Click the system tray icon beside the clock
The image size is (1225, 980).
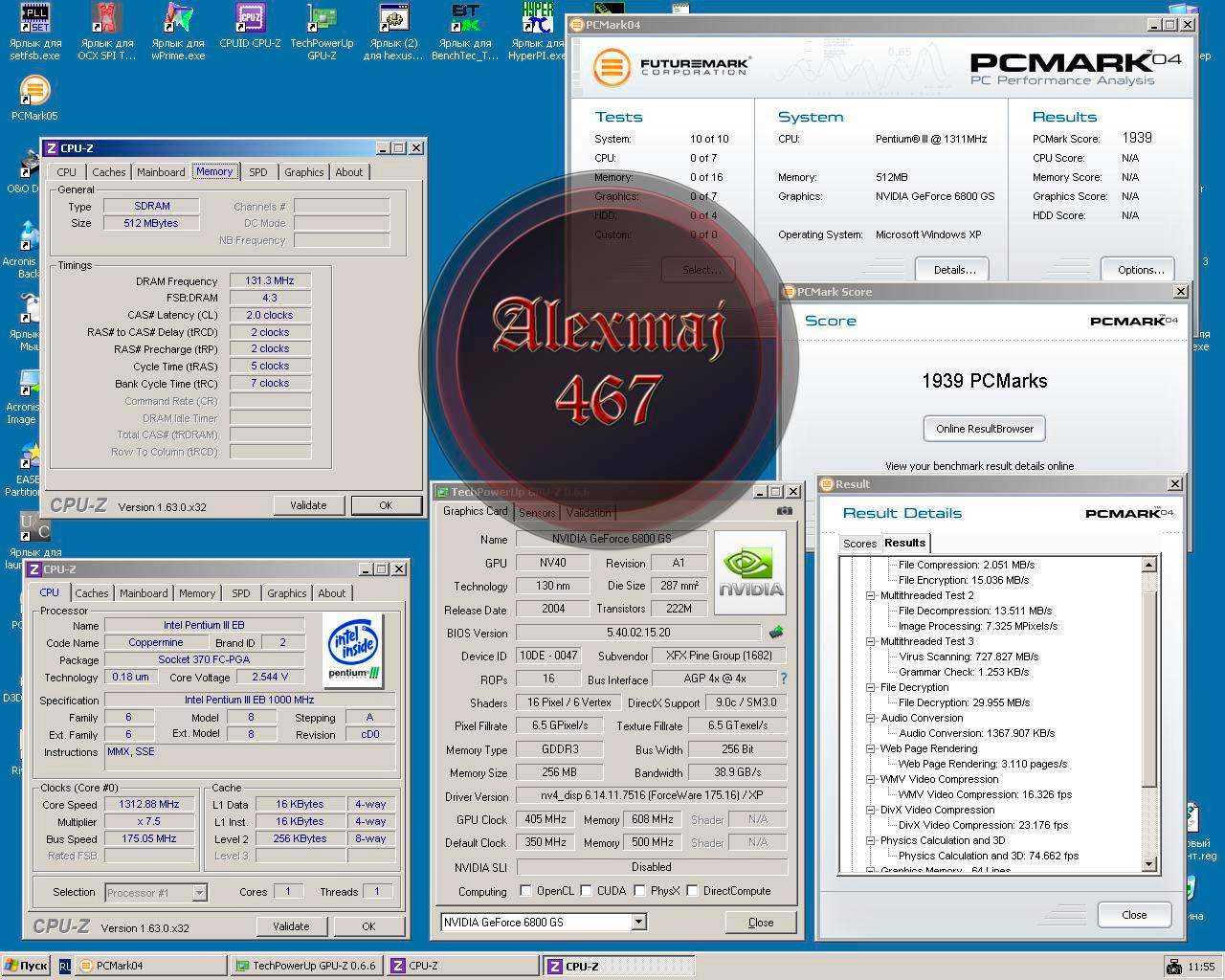coord(1173,967)
